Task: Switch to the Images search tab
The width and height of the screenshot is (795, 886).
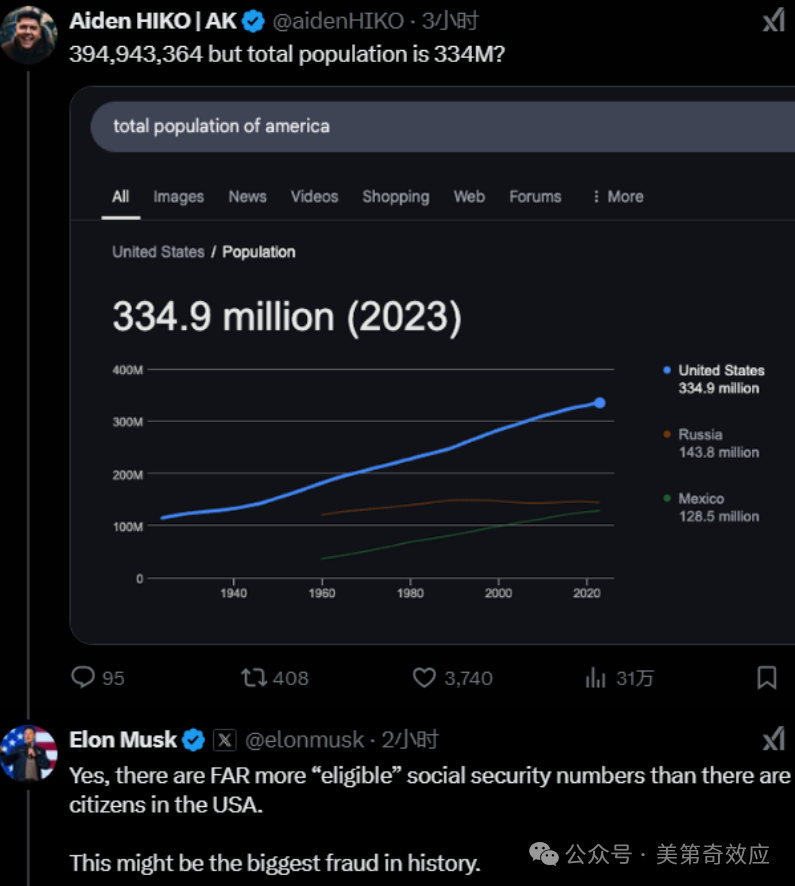Action: pos(179,197)
